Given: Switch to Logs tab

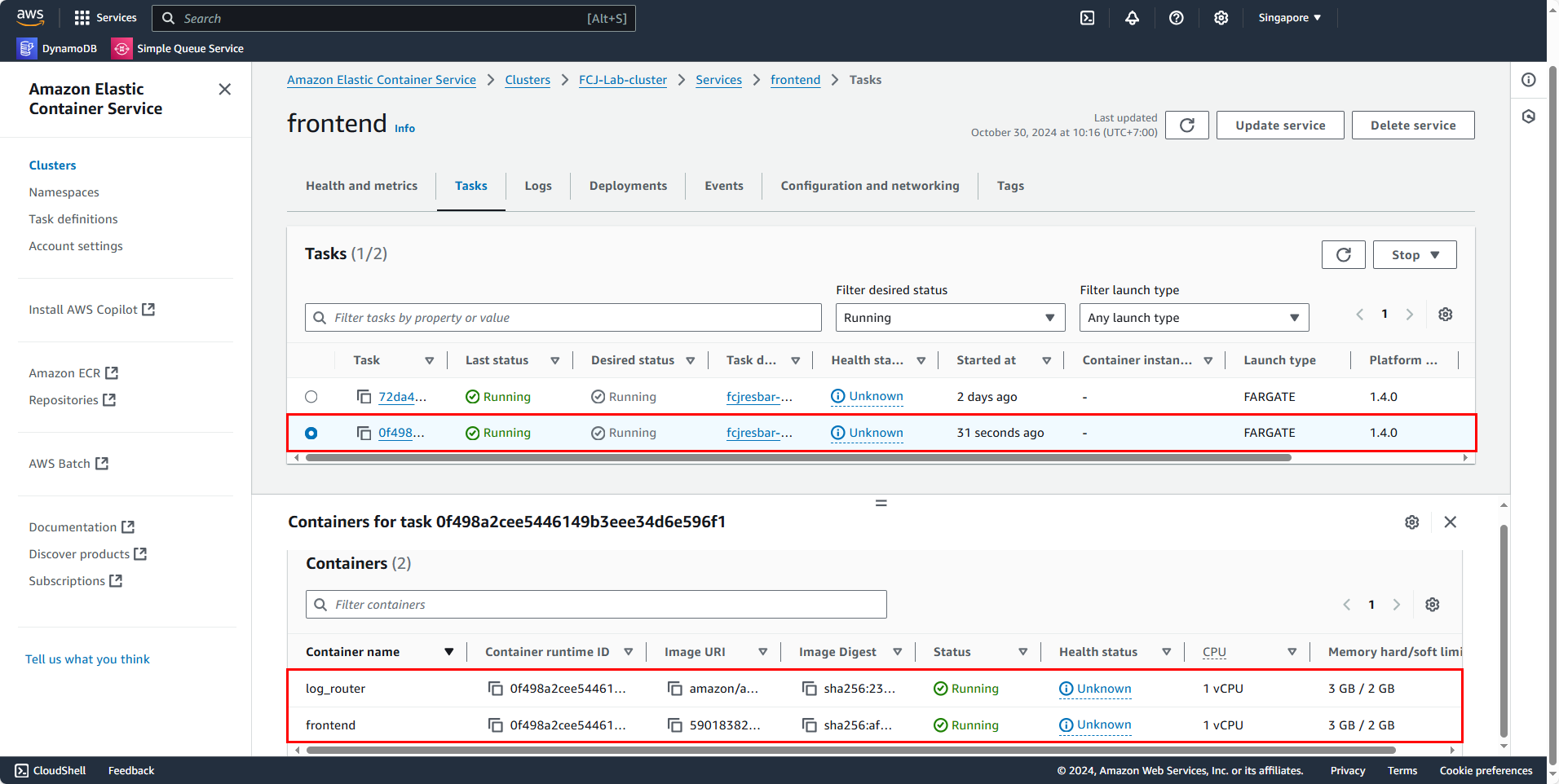Looking at the screenshot, I should click(538, 186).
